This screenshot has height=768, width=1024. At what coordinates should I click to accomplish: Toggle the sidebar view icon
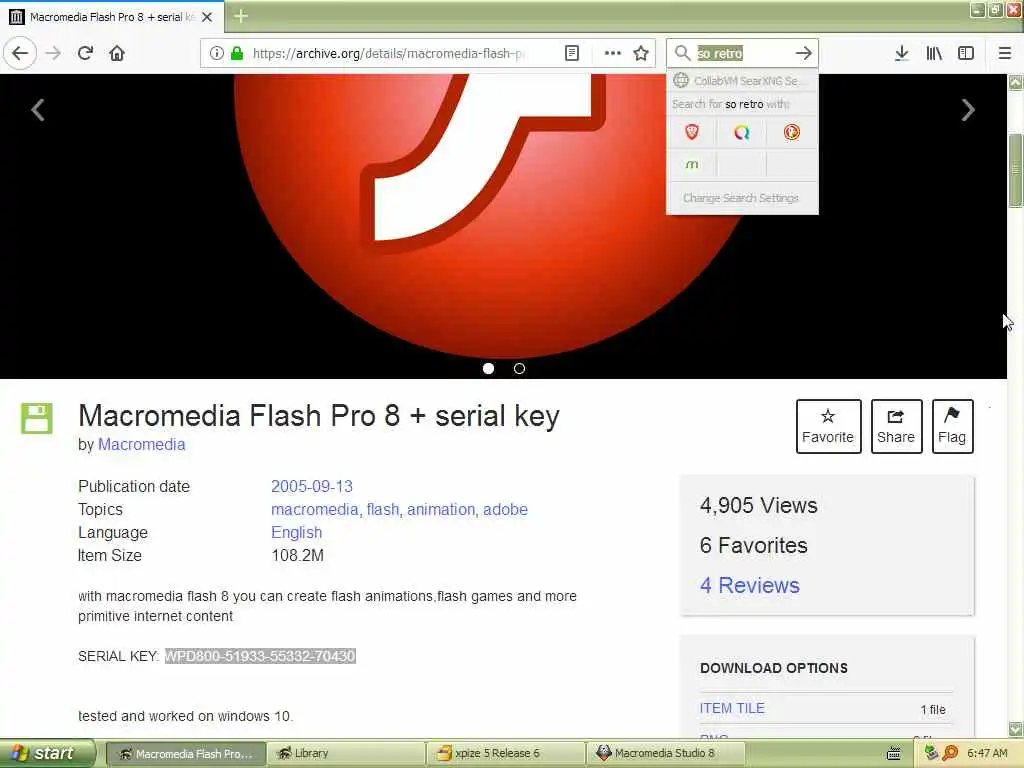point(966,53)
